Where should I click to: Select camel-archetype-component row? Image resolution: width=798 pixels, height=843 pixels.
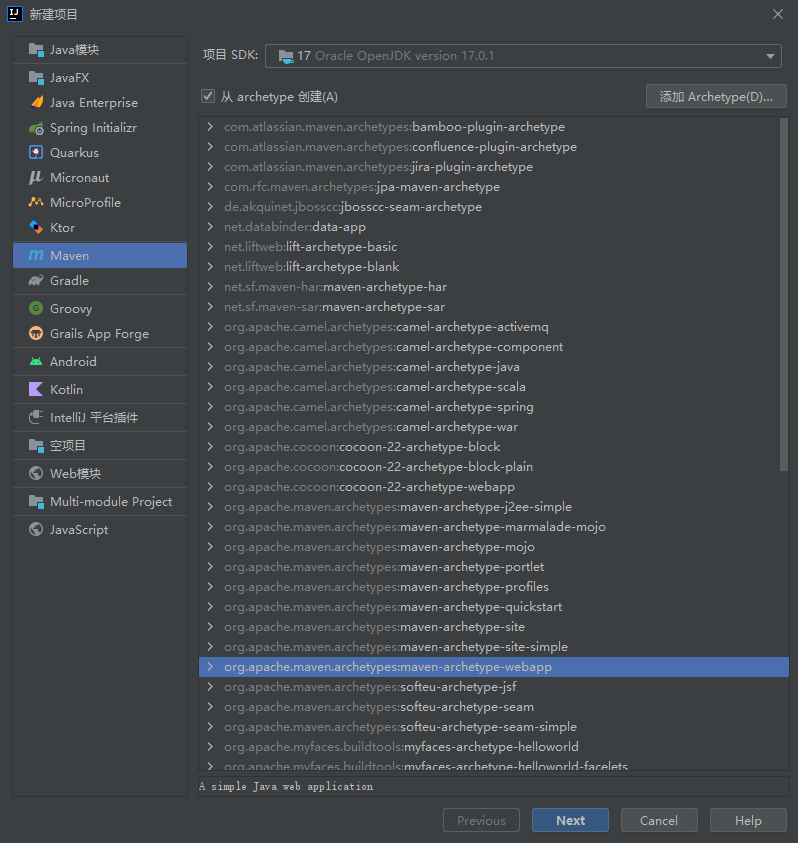click(x=489, y=347)
